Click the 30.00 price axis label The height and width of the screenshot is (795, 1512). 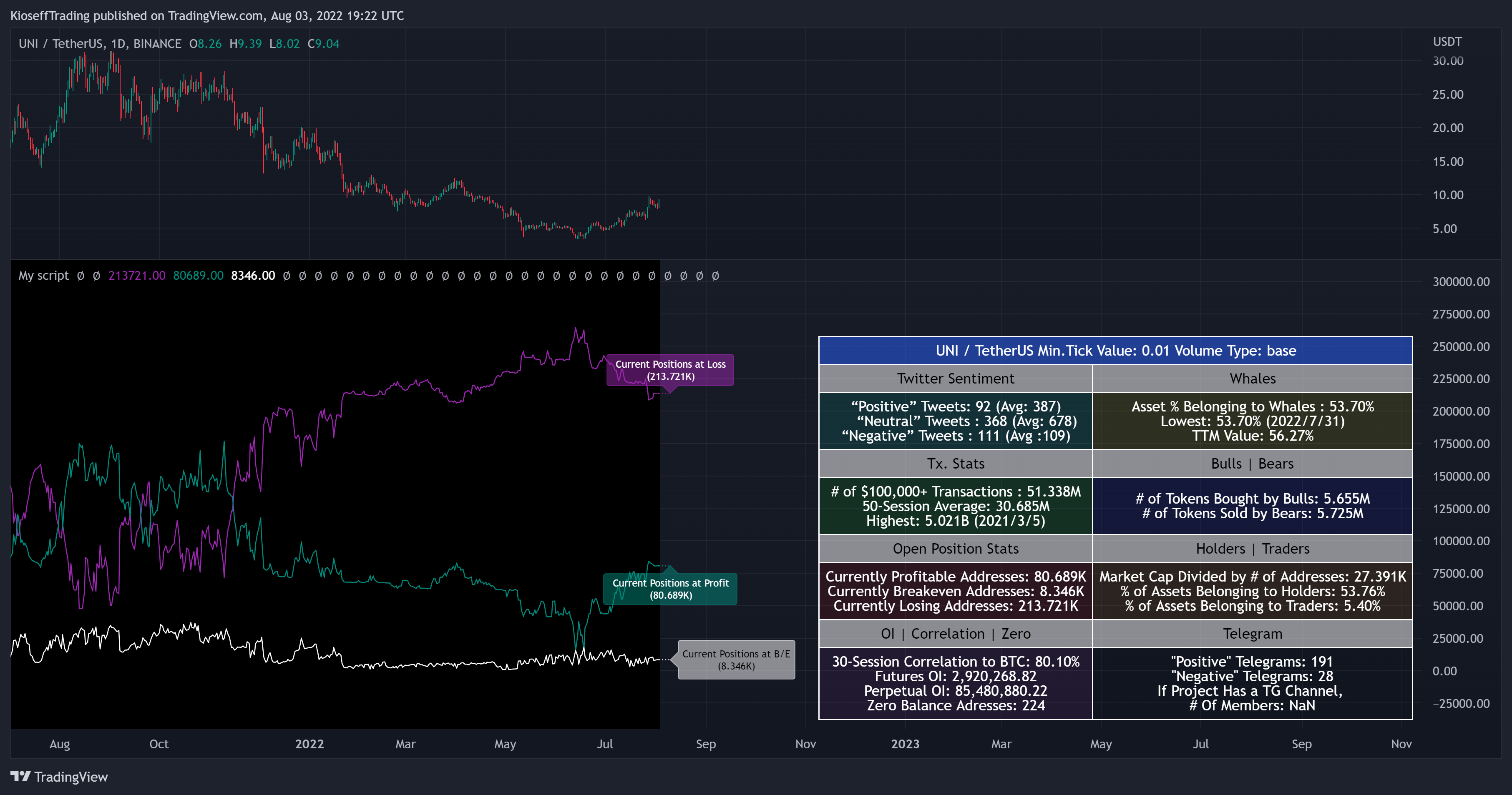click(x=1447, y=61)
